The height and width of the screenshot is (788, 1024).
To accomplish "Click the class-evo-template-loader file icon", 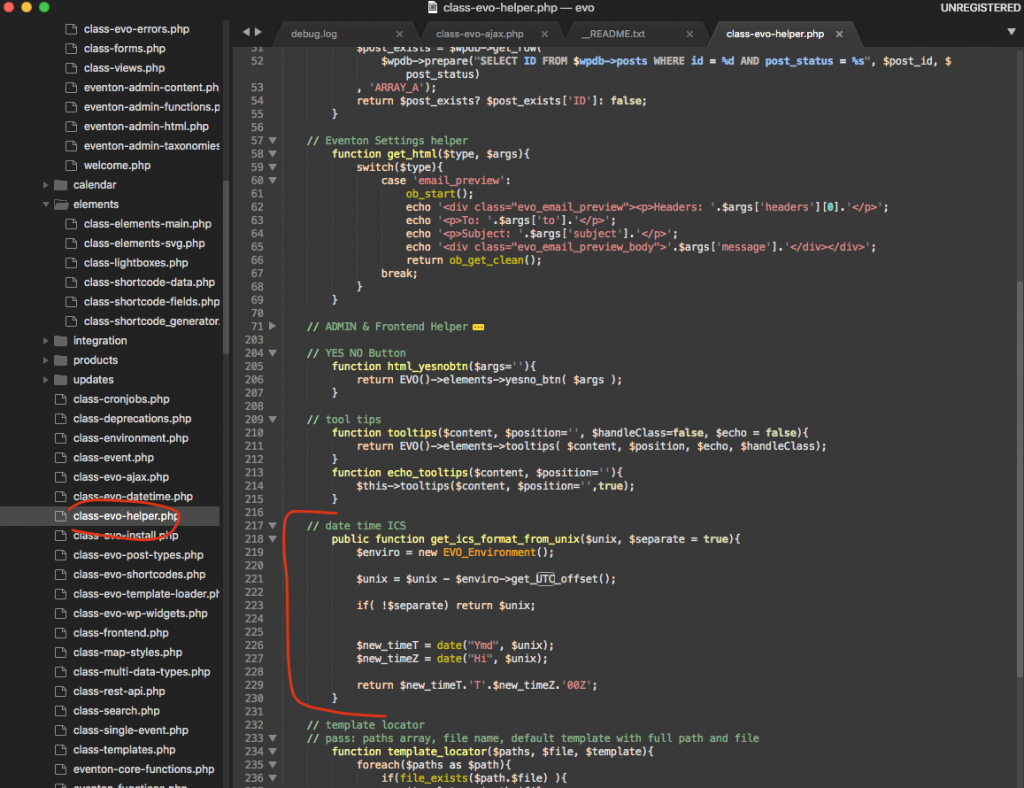I will [x=61, y=594].
